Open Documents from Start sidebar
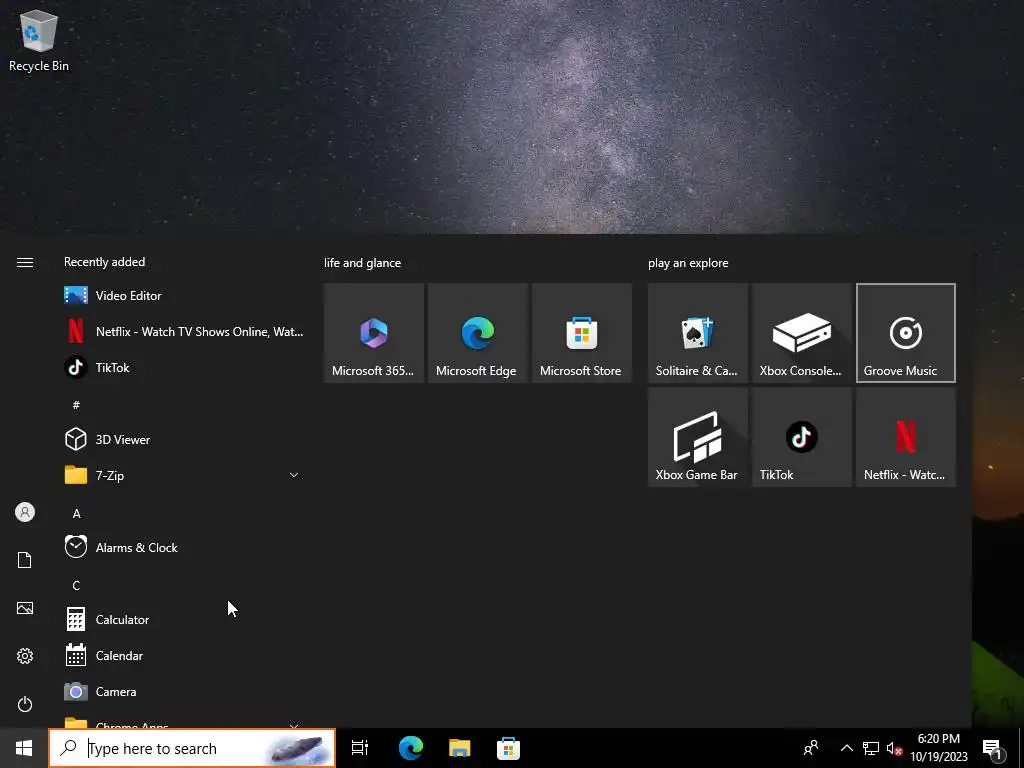 [25, 560]
